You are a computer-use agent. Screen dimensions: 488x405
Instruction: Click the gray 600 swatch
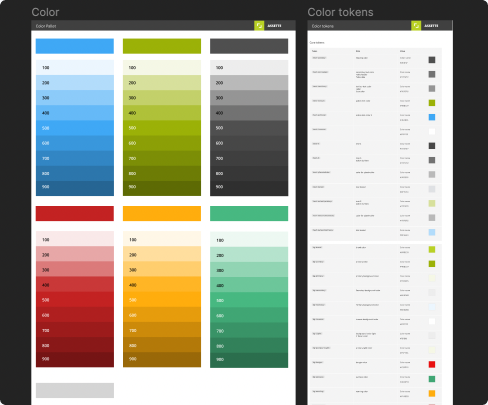(x=249, y=143)
